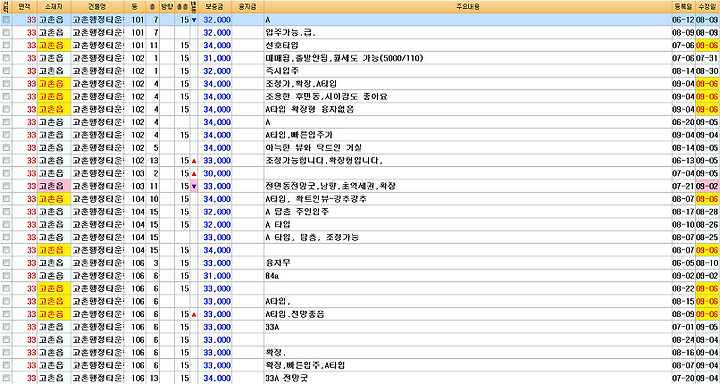
Task: Sort by the 보증금 column header
Action: click(x=214, y=7)
